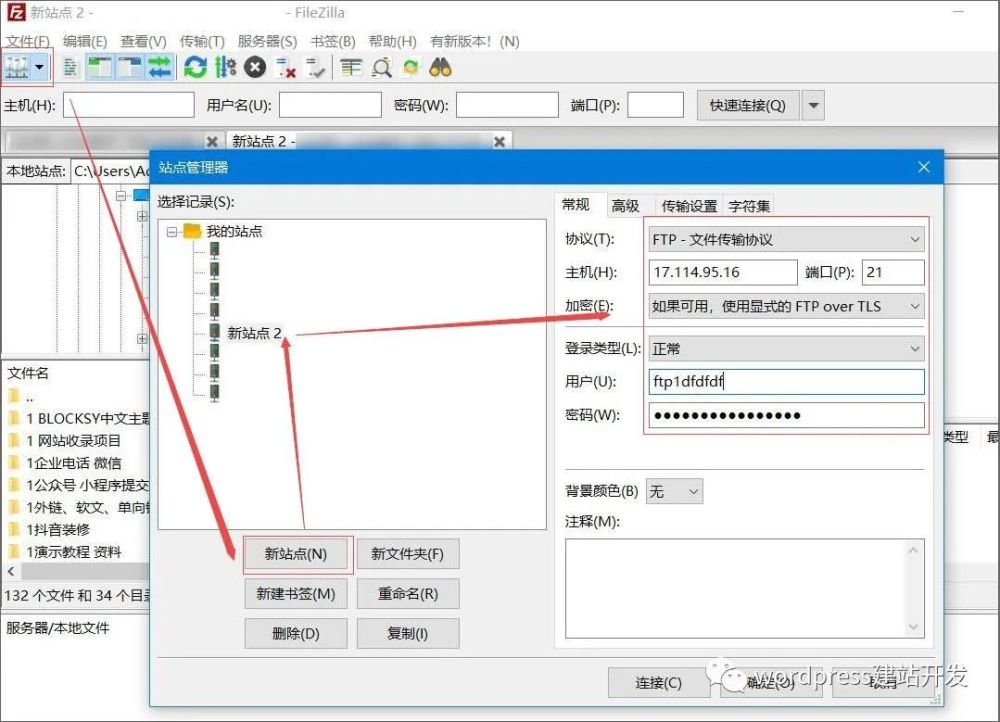Click the disconnect from server icon
Viewport: 1000px width, 722px height.
coord(285,67)
